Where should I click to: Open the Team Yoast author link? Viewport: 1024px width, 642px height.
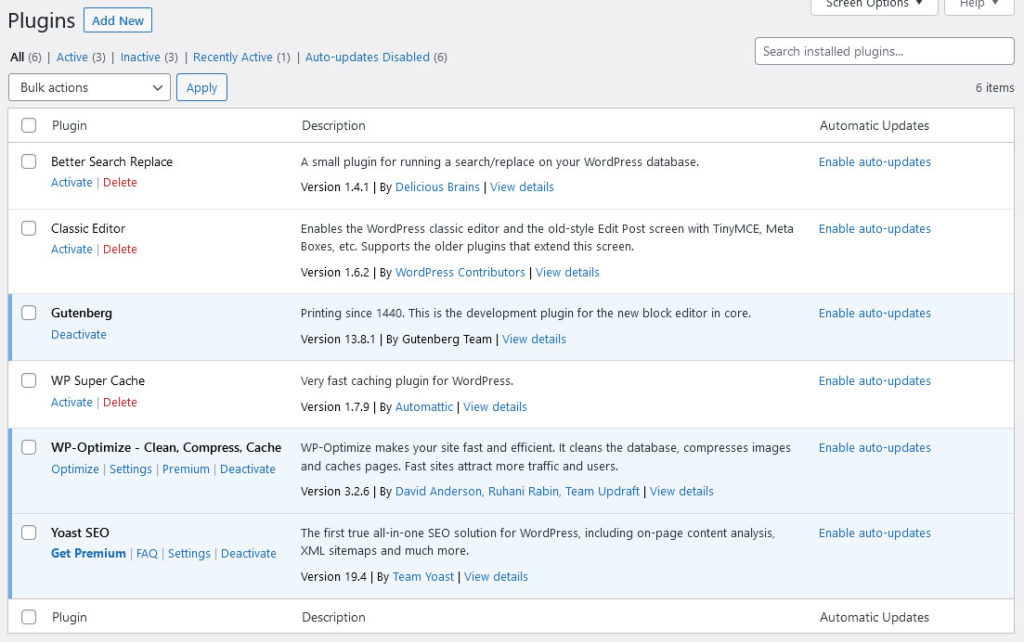[423, 577]
